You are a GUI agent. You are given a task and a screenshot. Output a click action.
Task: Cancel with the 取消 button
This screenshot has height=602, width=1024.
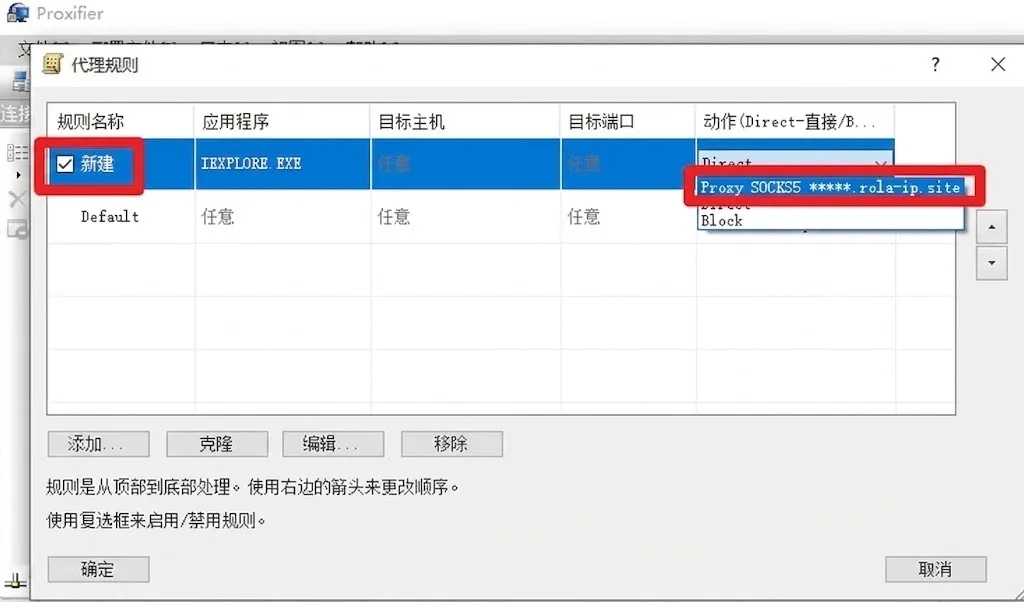tap(936, 569)
